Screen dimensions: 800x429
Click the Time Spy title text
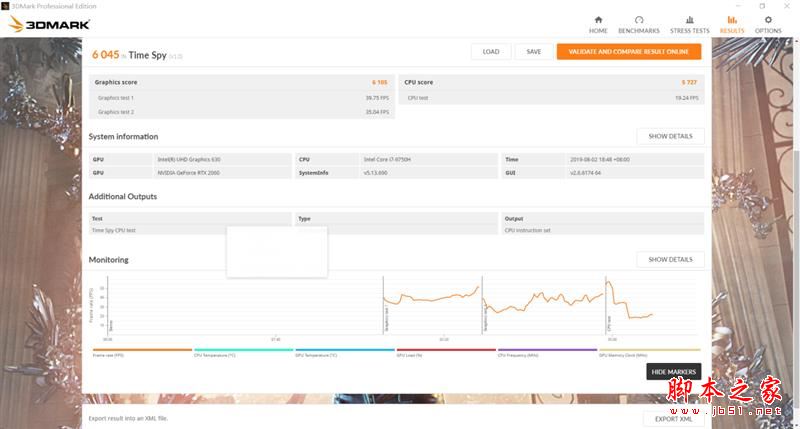[147, 55]
